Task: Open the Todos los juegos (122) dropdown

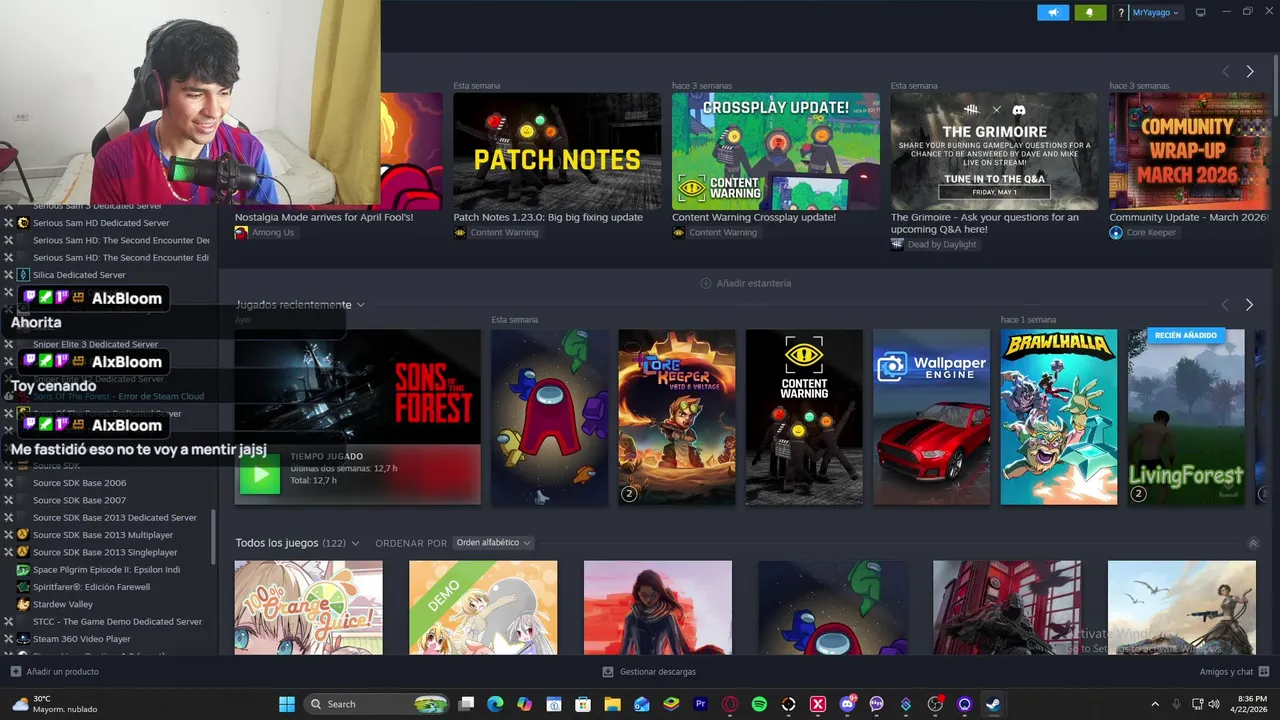Action: click(297, 543)
